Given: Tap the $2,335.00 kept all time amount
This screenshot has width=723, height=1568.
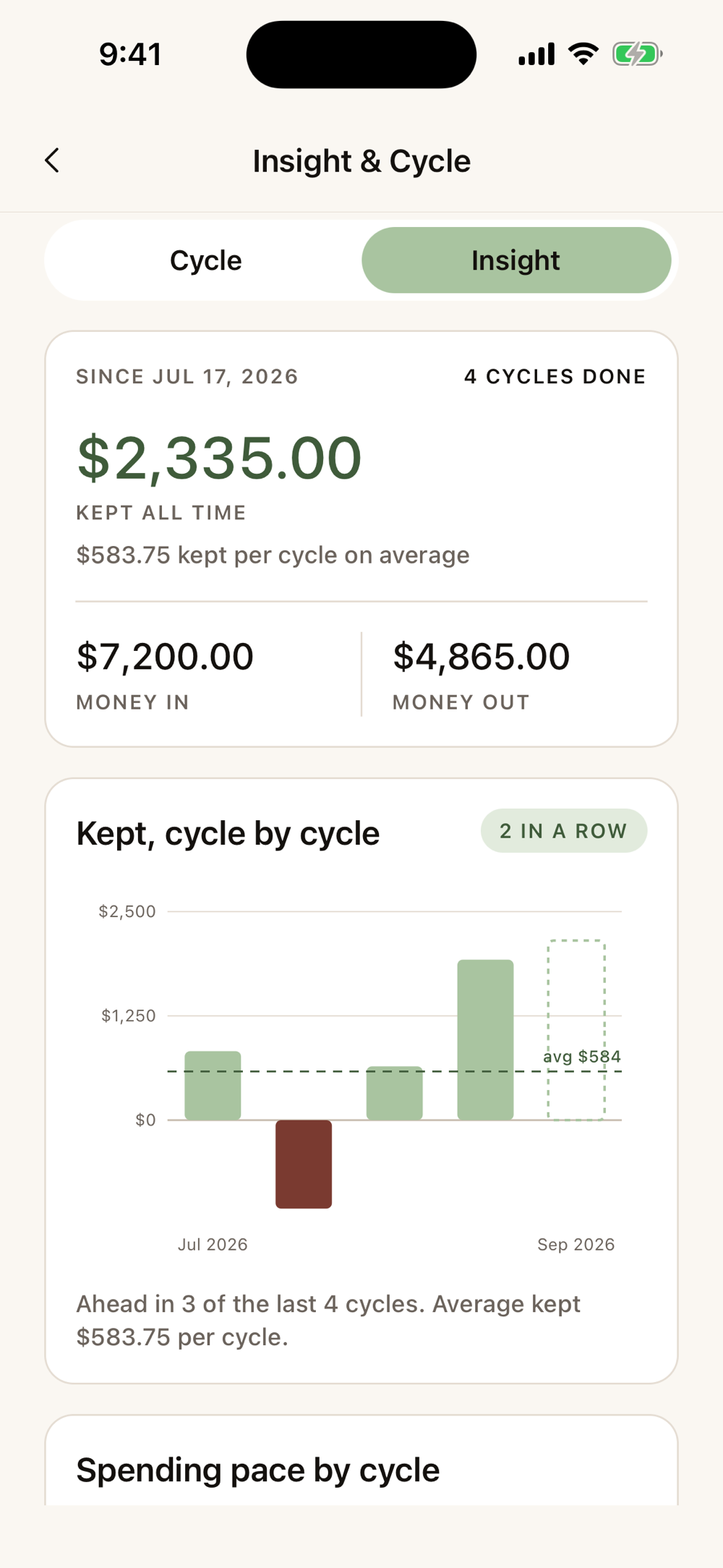Looking at the screenshot, I should (x=219, y=458).
